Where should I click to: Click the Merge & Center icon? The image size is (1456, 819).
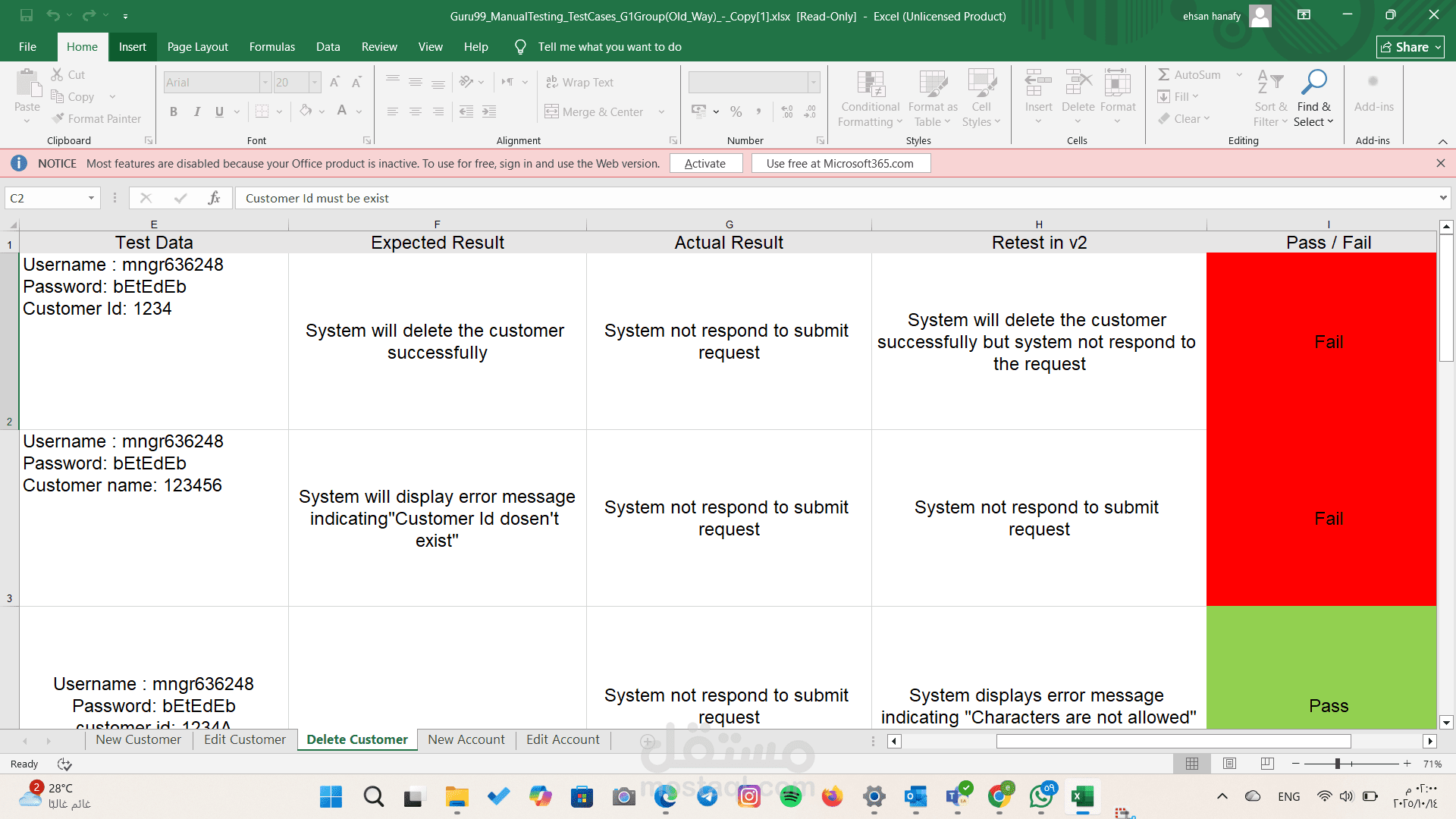[x=551, y=111]
